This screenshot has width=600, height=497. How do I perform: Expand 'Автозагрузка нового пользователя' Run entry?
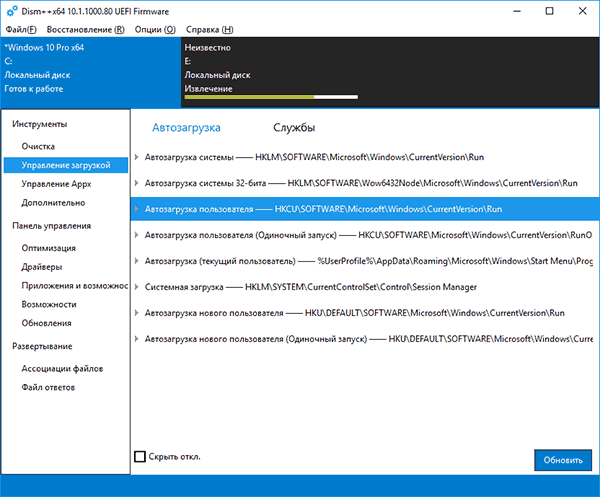[136, 313]
